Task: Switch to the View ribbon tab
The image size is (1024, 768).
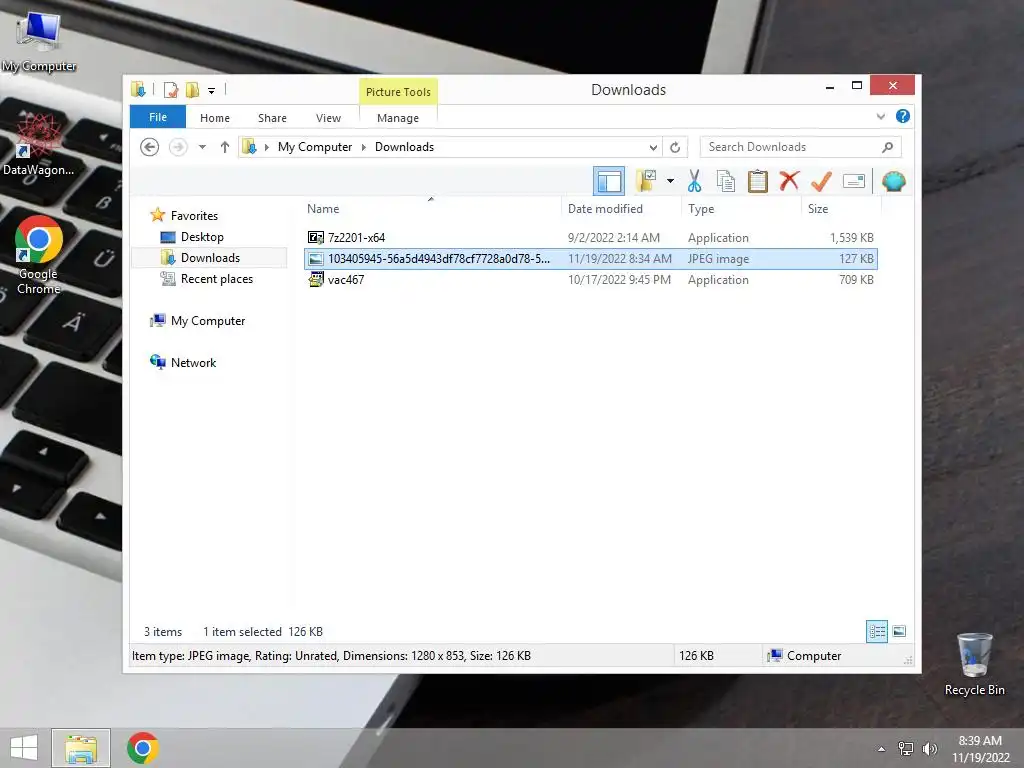Action: 328,118
